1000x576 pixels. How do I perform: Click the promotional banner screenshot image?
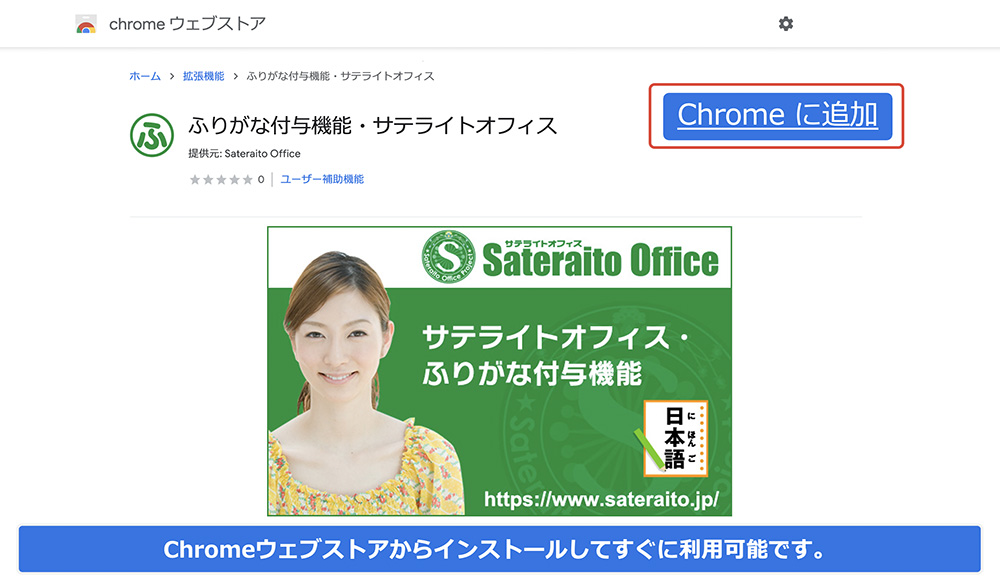pyautogui.click(x=499, y=371)
